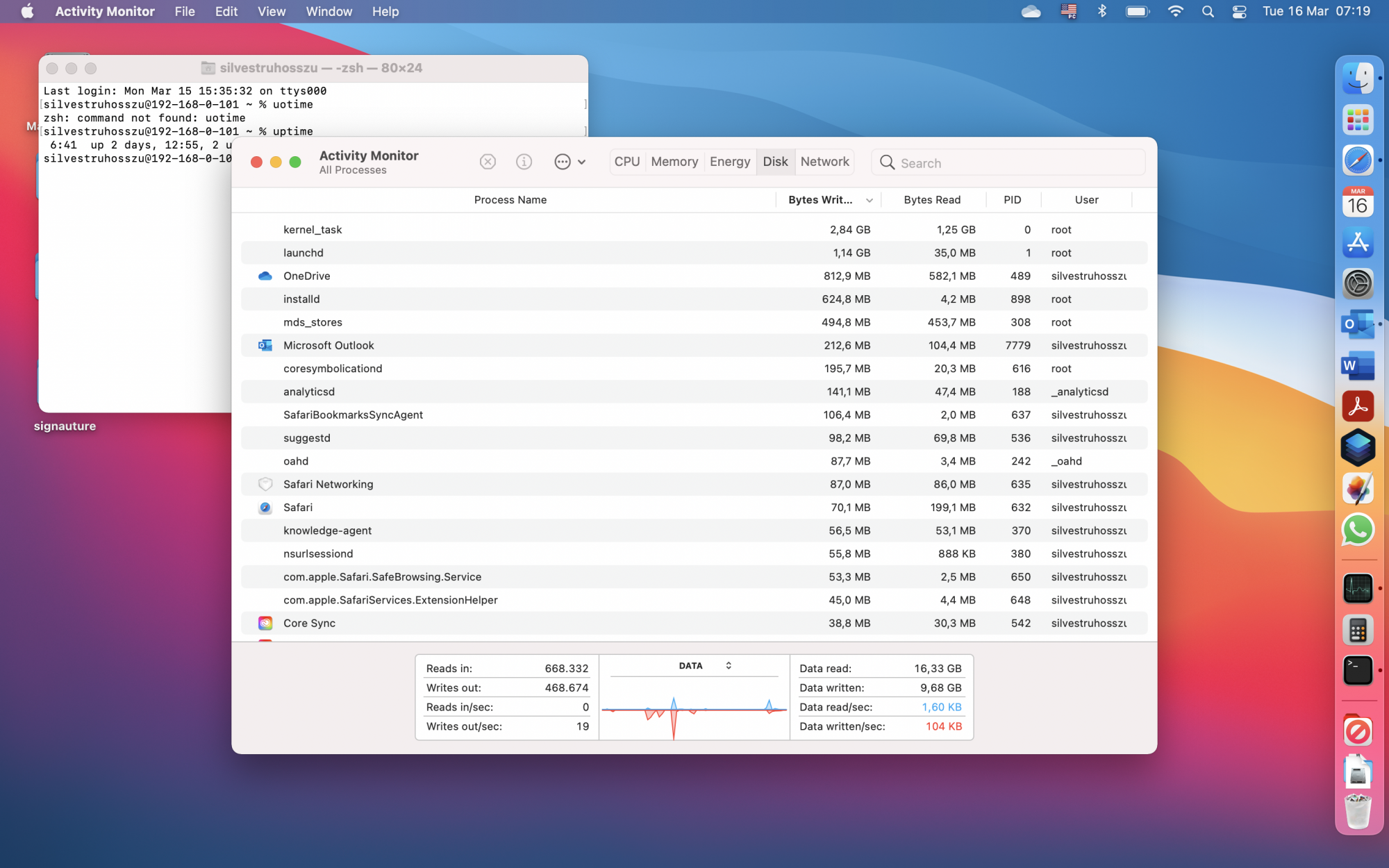The image size is (1389, 868).
Task: Change graph type with DATA stepper
Action: [x=728, y=665]
